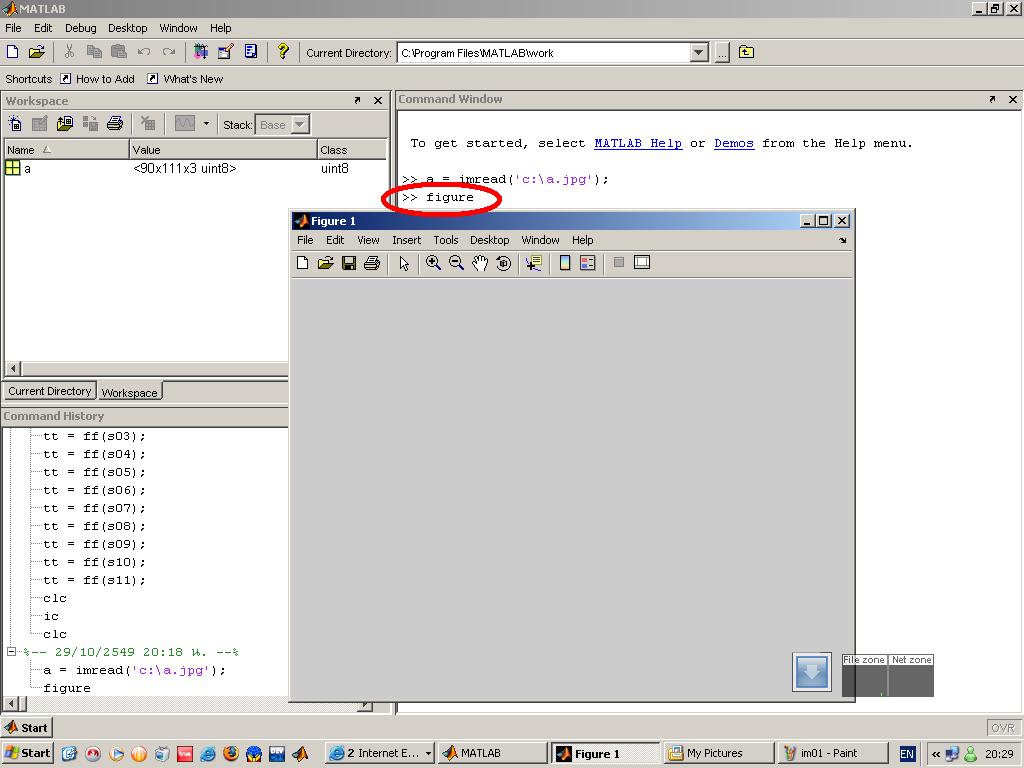This screenshot has height=768, width=1024.
Task: Switch to the Workspace tab
Action: click(x=129, y=392)
